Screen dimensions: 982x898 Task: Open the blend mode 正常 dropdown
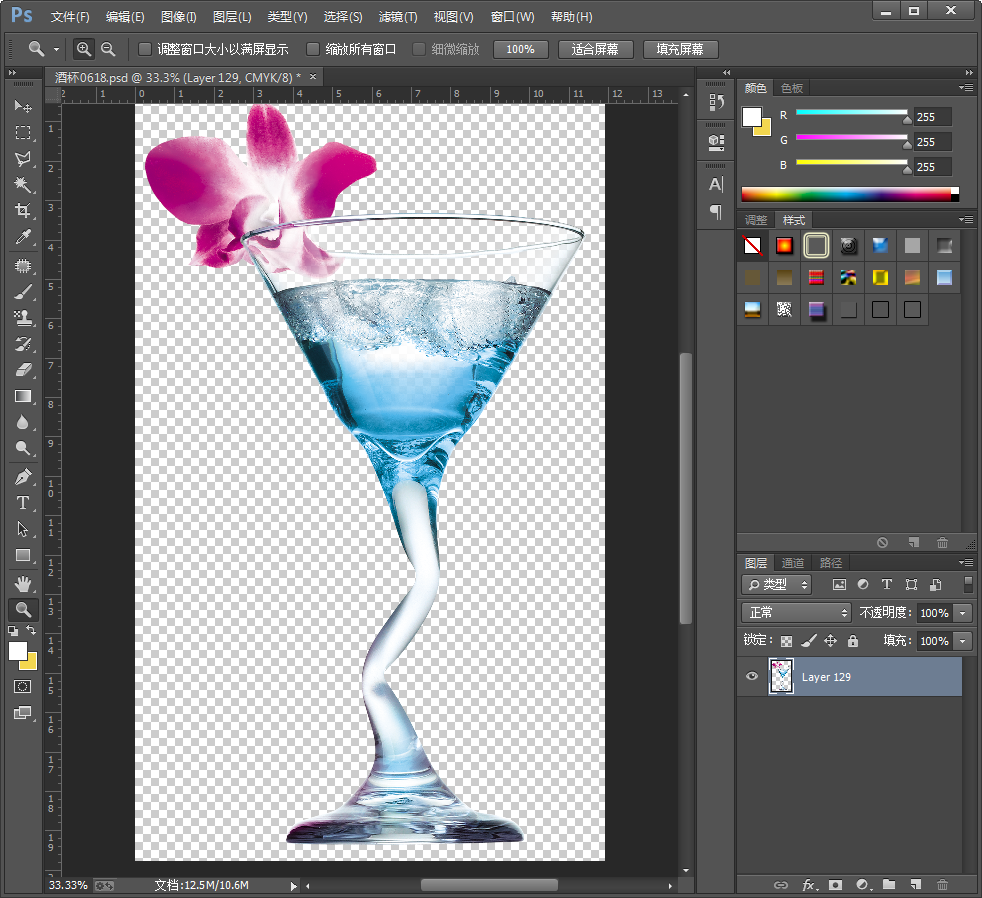coord(796,613)
